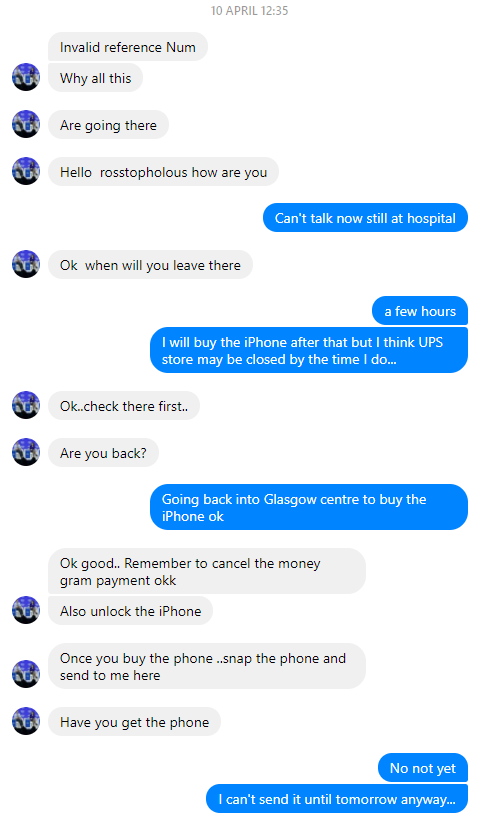Click the avatar next to 'Are going there'
This screenshot has width=500, height=820.
coord(26,124)
